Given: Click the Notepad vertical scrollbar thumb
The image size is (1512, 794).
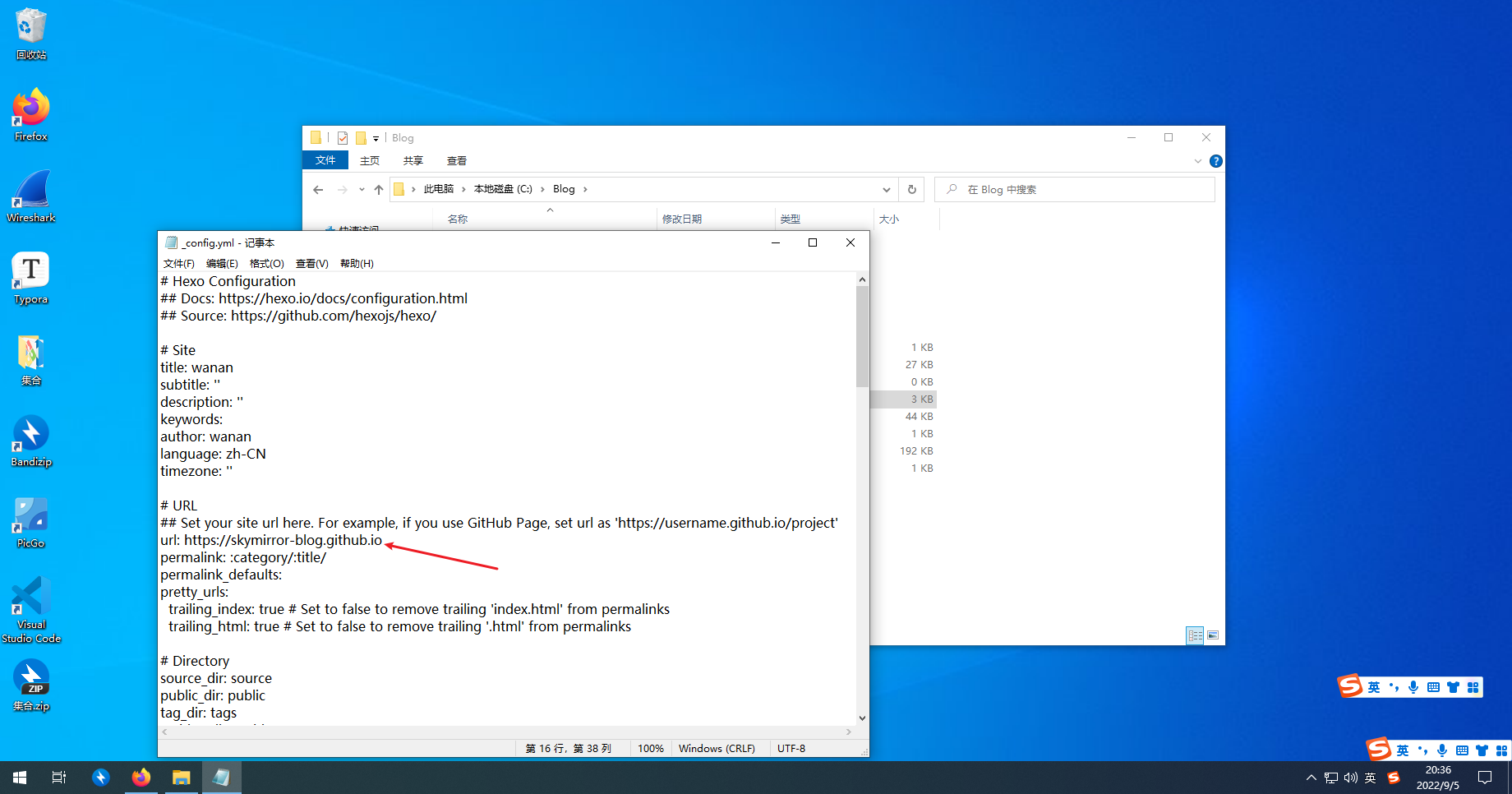Looking at the screenshot, I should coord(862,337).
